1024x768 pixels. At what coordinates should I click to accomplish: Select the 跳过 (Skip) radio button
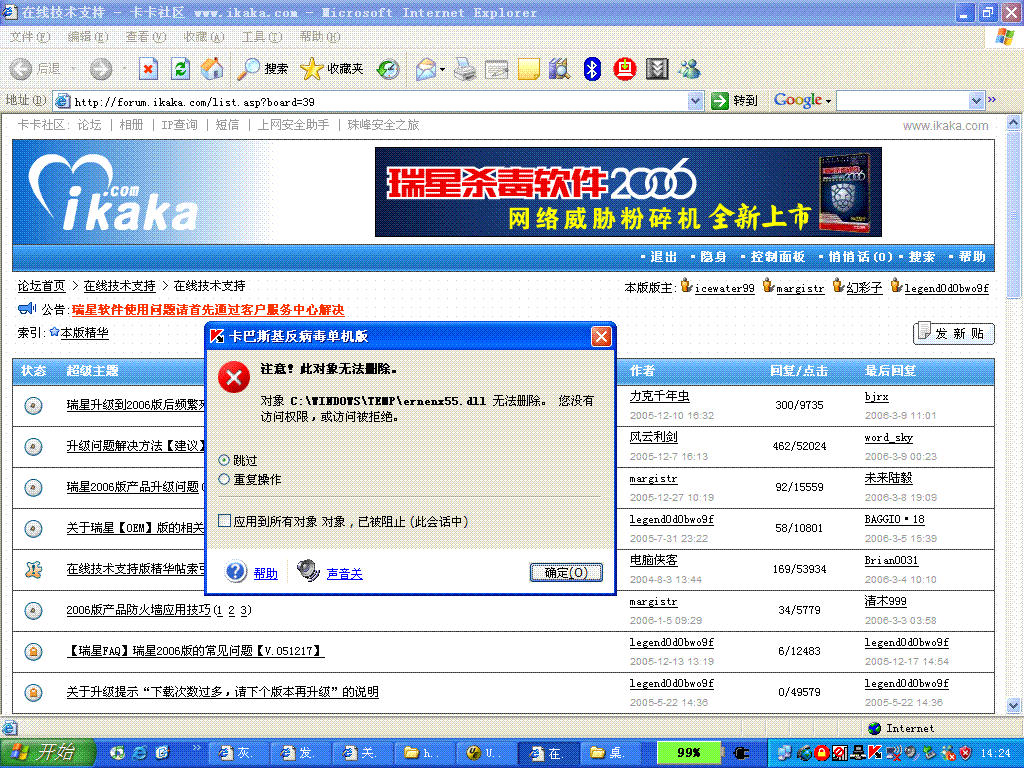tap(224, 460)
